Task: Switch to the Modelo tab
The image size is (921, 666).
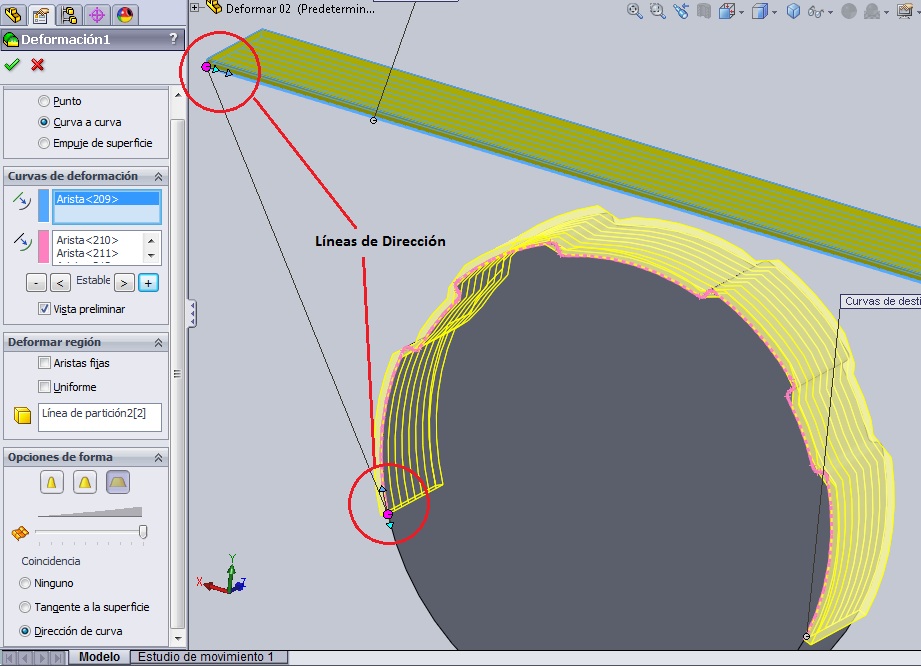Action: (x=99, y=657)
